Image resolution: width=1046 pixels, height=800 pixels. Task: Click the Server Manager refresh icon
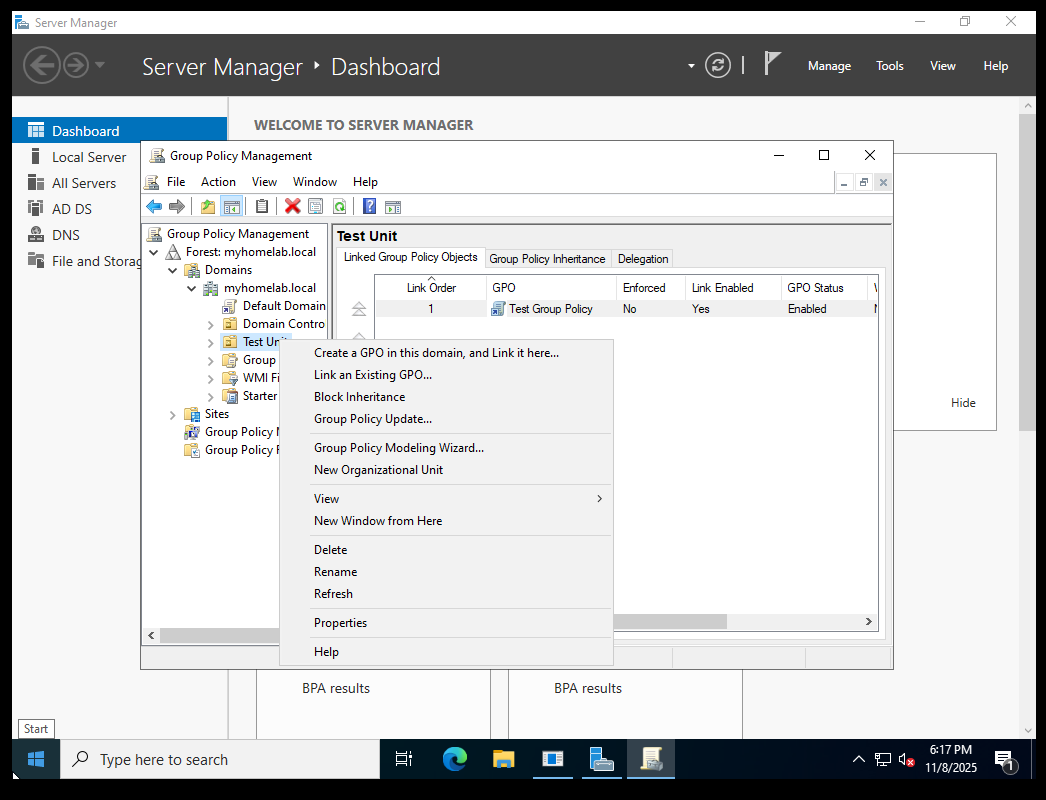pyautogui.click(x=717, y=66)
